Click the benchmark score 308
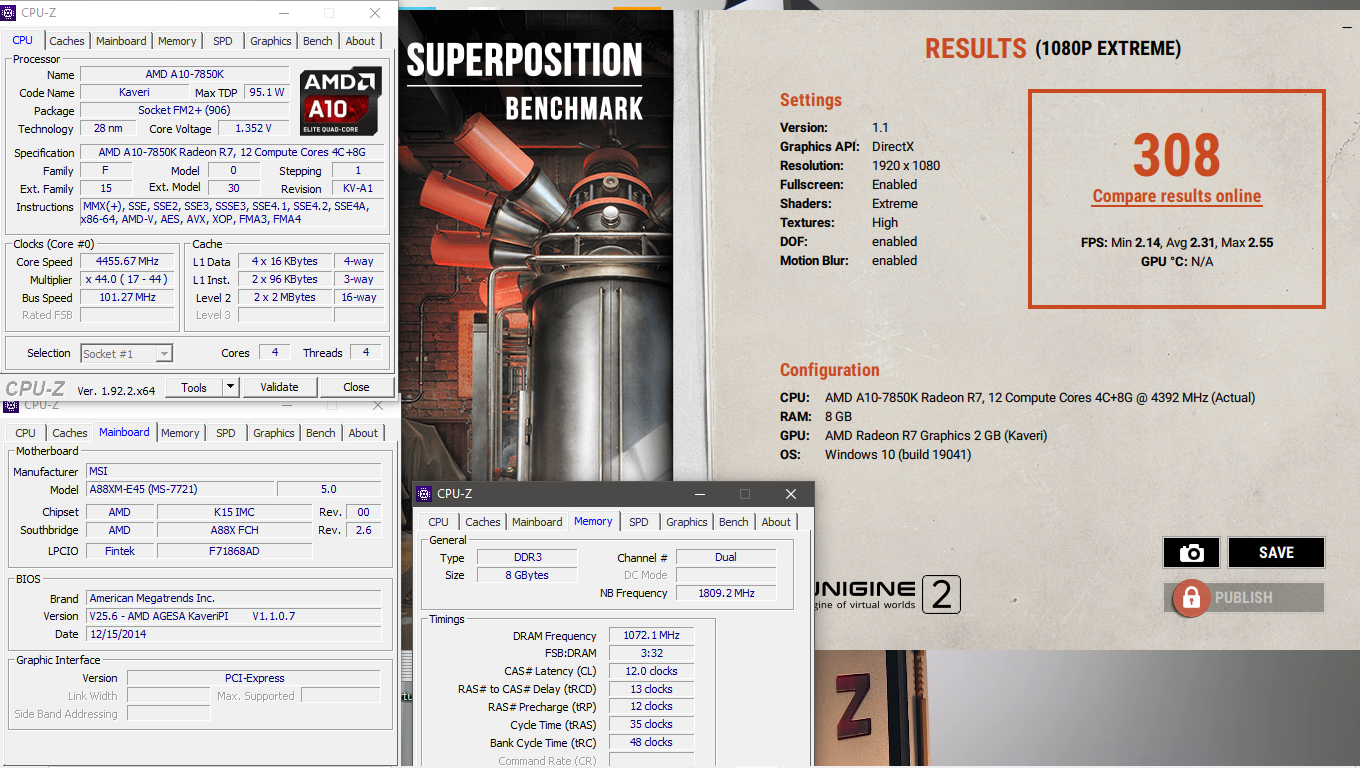The width and height of the screenshot is (1360, 768). tap(1176, 156)
